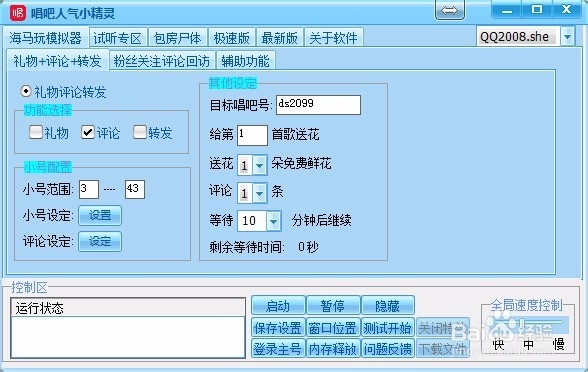
Task: Click the 测试开始 button
Action: [x=387, y=328]
